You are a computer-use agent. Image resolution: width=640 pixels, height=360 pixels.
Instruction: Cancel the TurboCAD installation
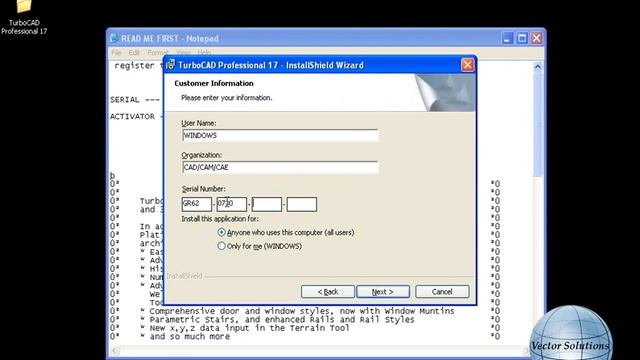(x=442, y=292)
